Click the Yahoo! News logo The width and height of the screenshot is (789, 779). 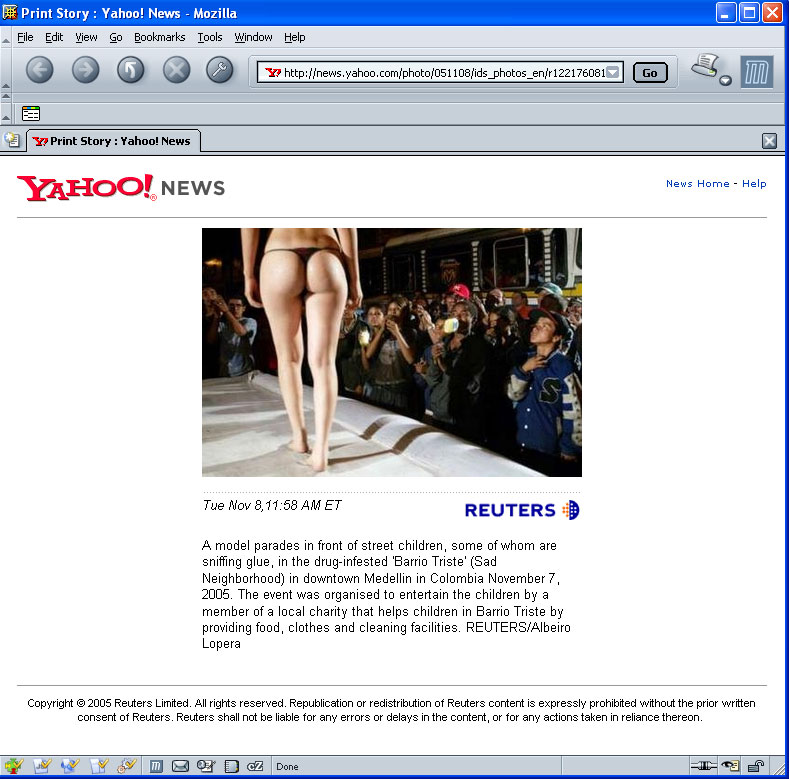point(121,188)
